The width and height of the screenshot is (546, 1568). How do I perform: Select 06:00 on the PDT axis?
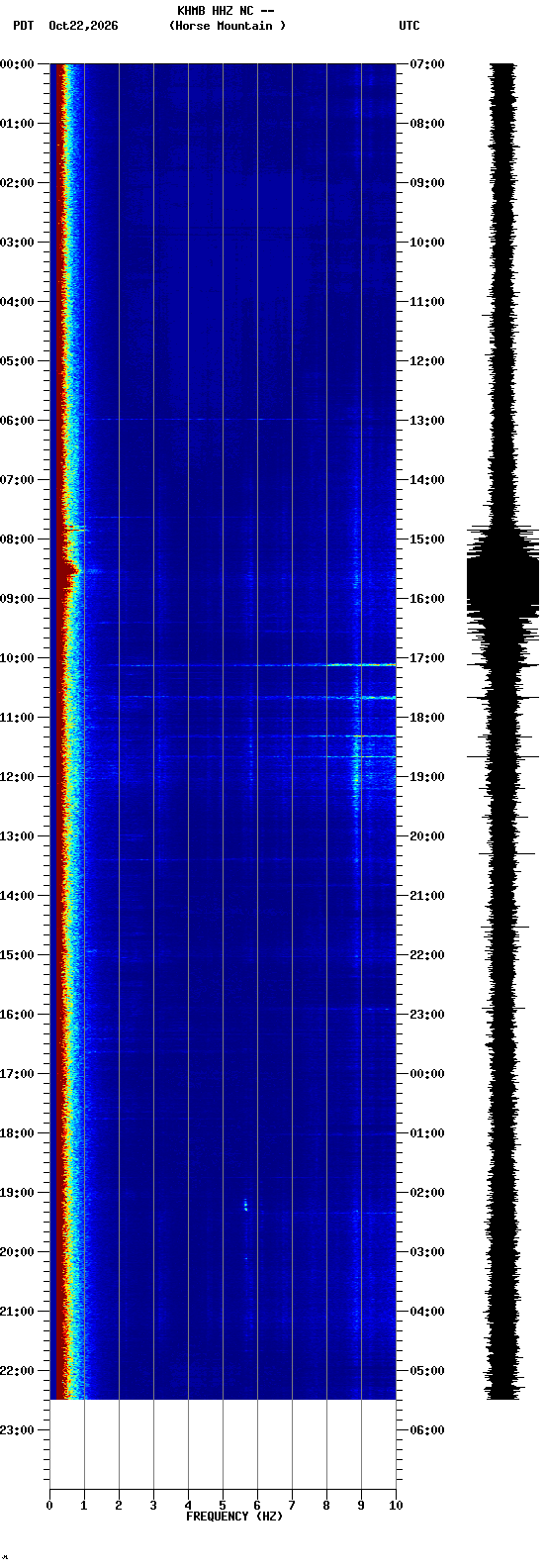tap(17, 421)
